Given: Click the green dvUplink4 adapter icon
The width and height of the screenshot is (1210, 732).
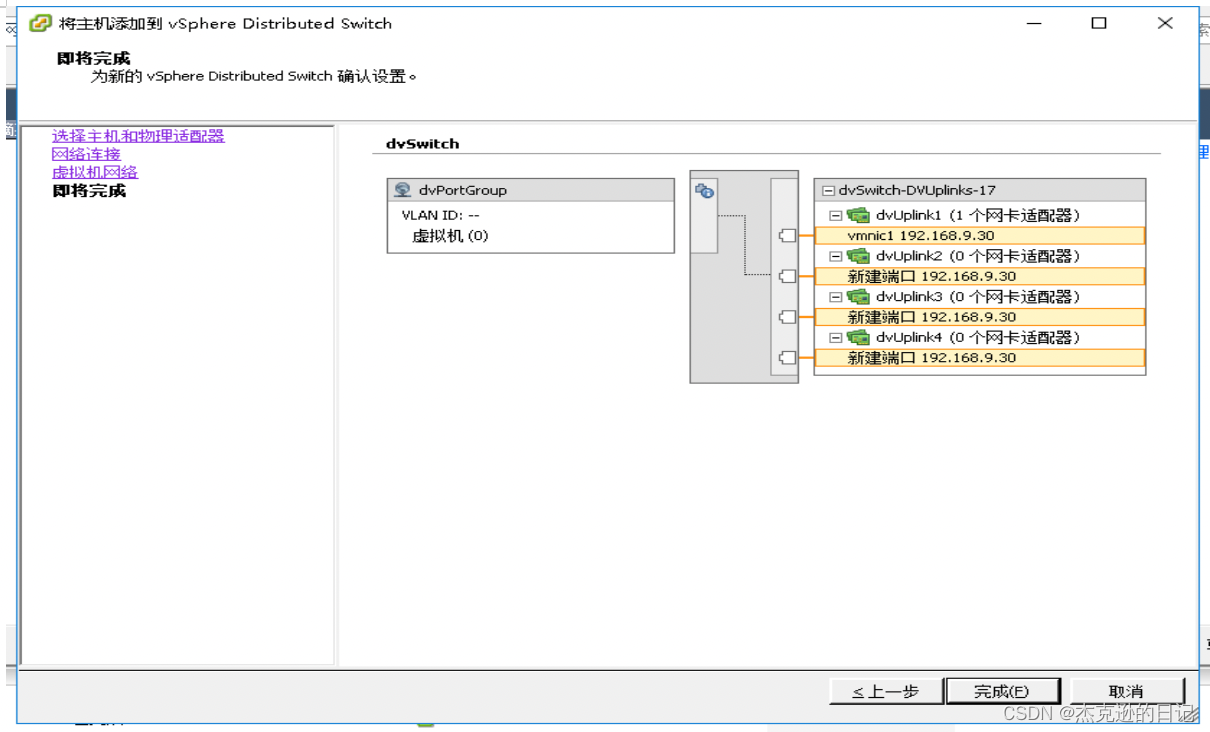Looking at the screenshot, I should pos(858,338).
